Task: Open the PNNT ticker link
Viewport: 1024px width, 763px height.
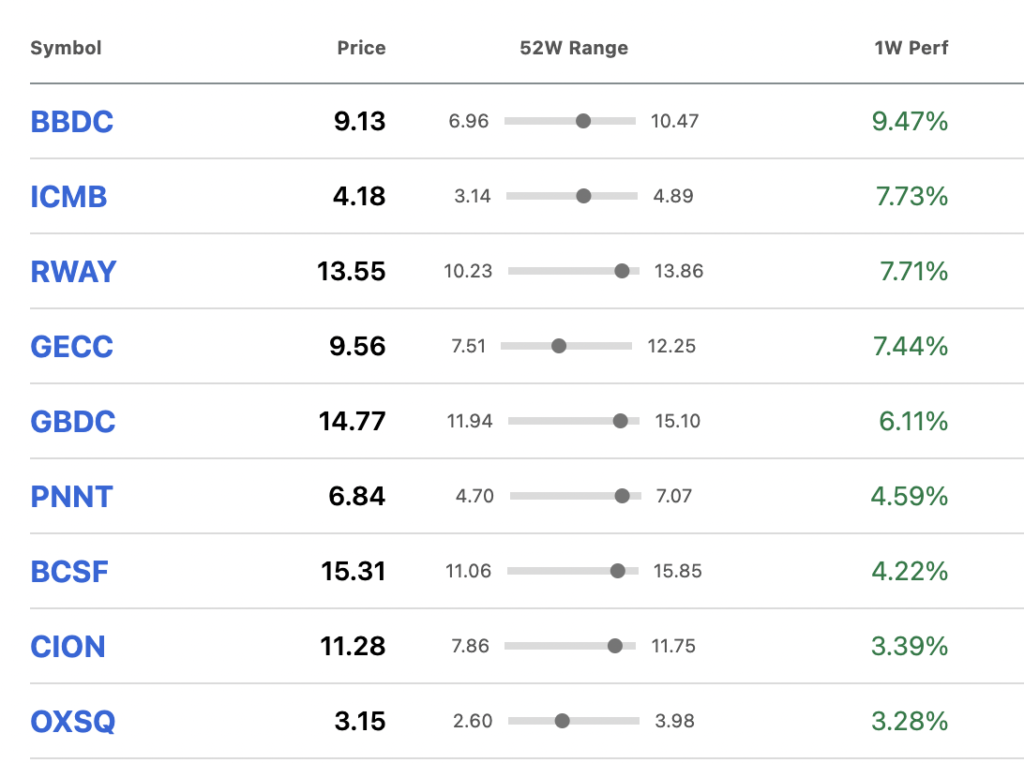Action: pyautogui.click(x=72, y=497)
